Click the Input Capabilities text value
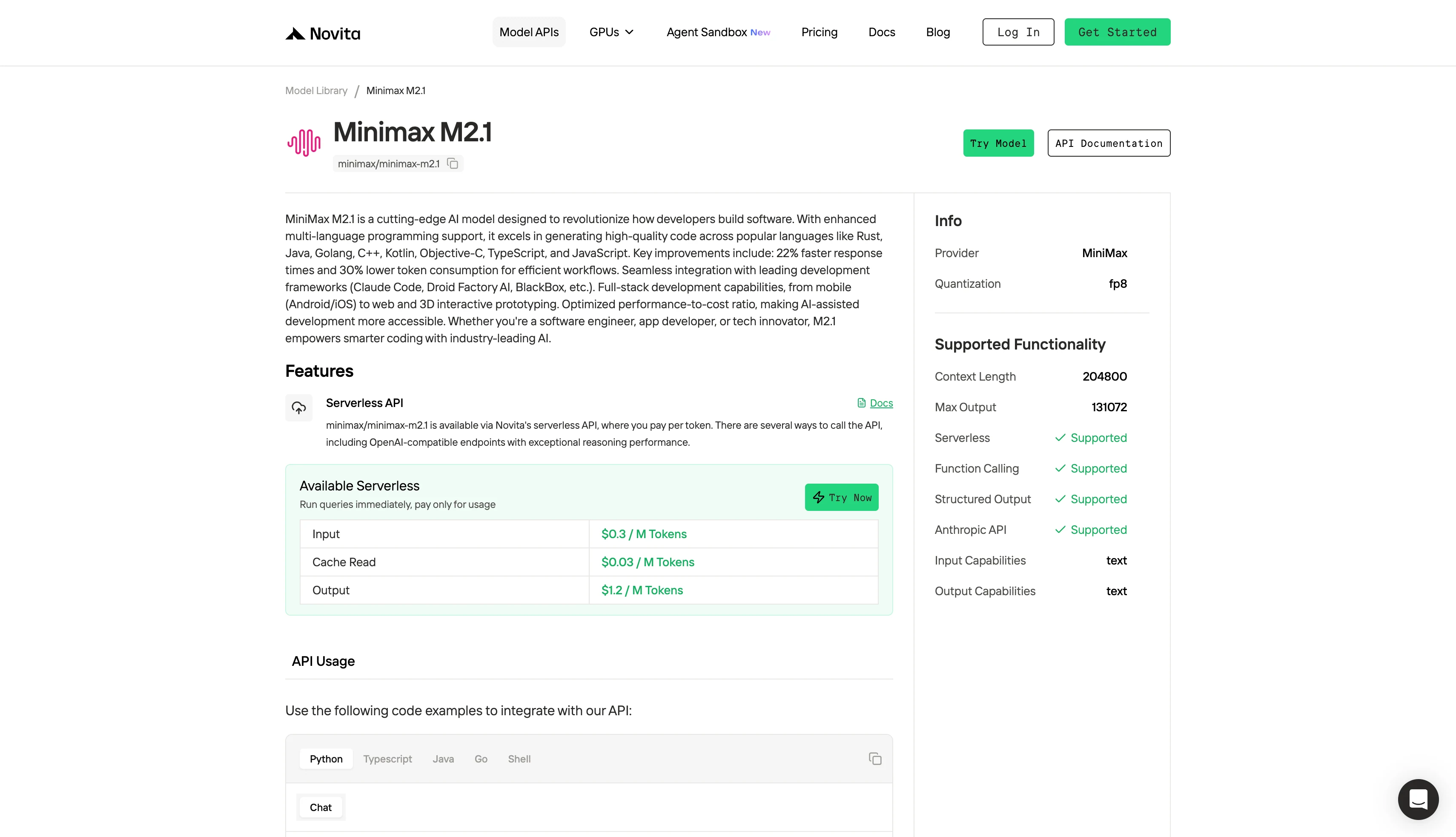The image size is (1456, 837). [1116, 561]
